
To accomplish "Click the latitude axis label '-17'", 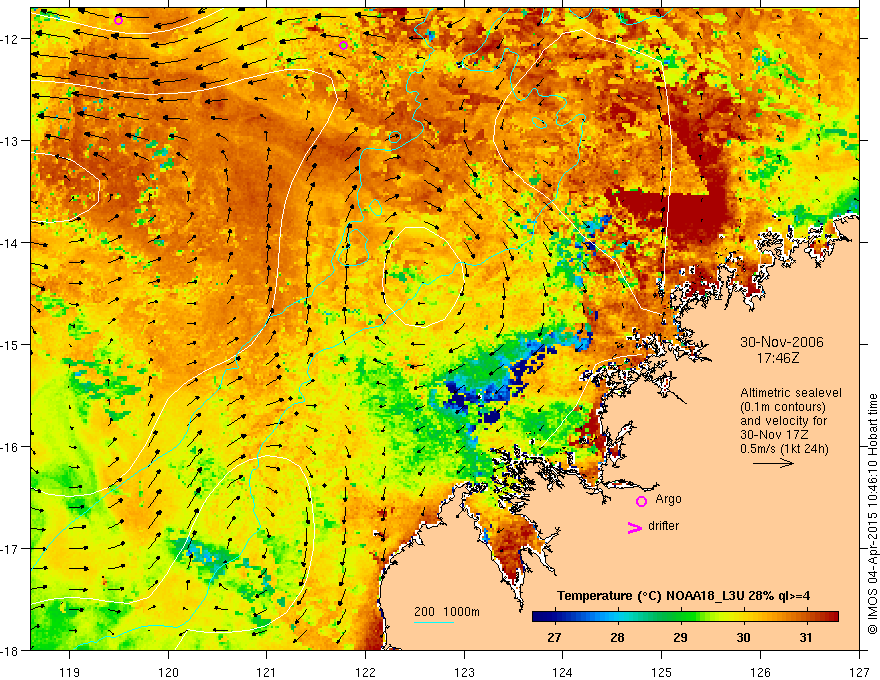I will click(x=11, y=549).
